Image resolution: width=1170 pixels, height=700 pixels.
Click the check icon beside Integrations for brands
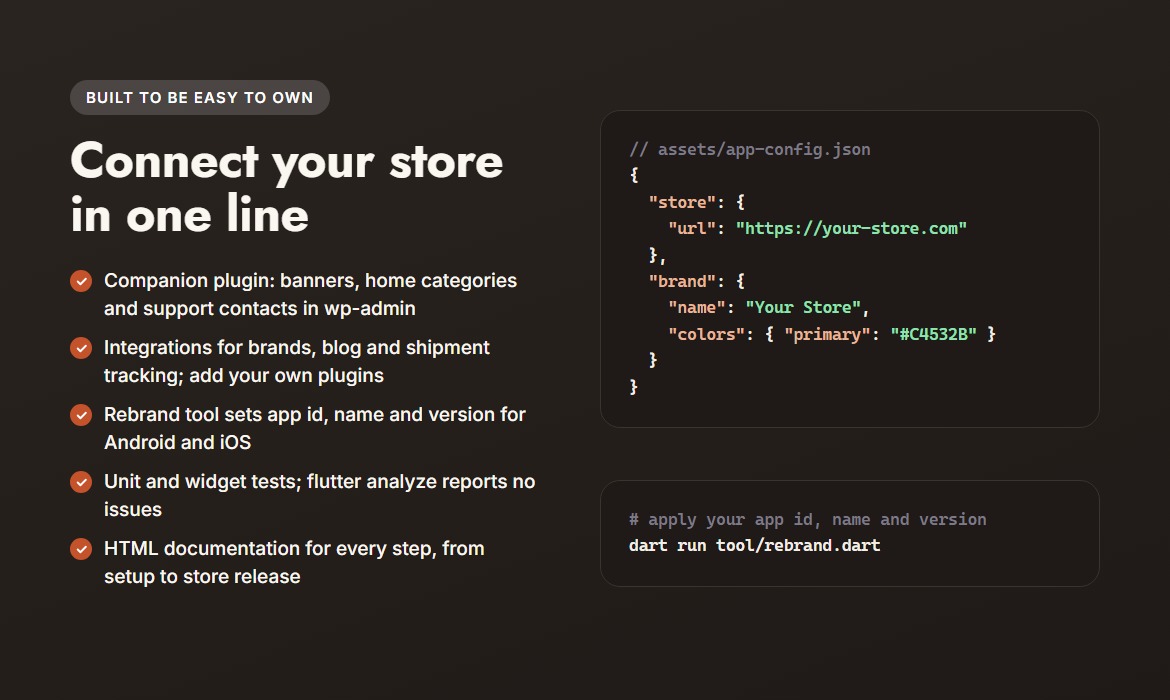click(81, 348)
